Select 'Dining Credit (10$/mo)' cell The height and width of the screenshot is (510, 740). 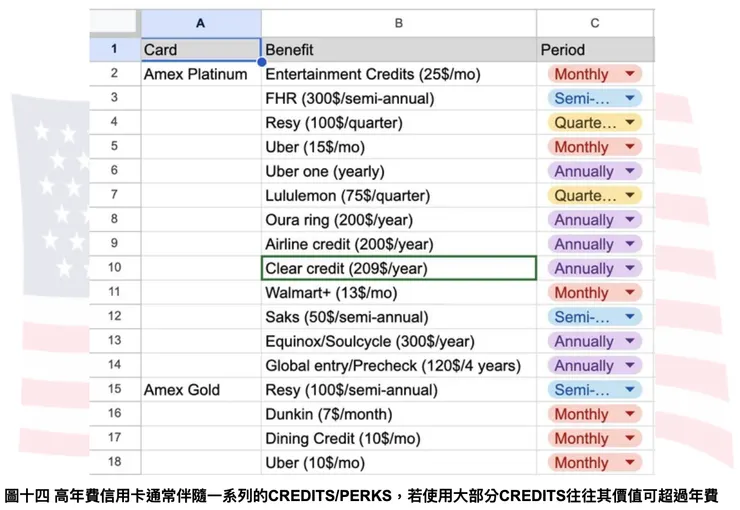399,438
